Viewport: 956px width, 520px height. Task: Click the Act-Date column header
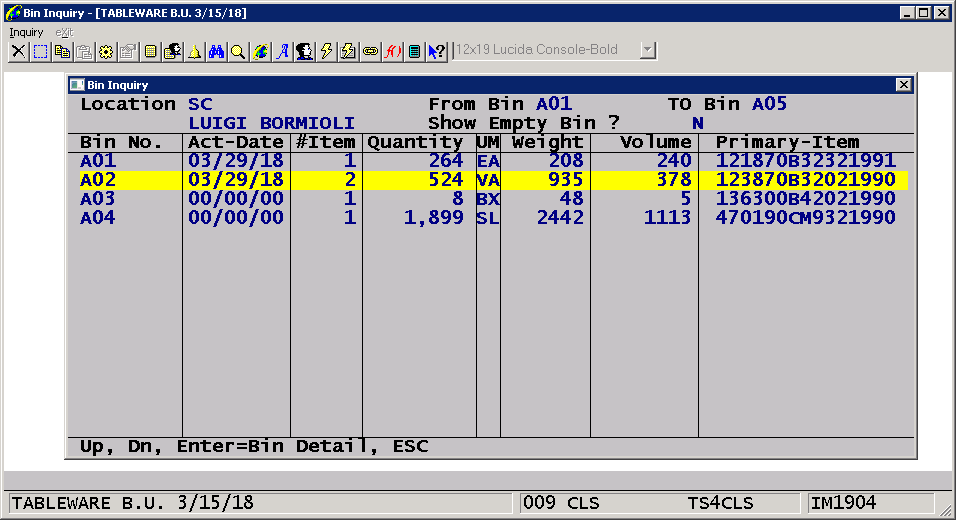(236, 142)
